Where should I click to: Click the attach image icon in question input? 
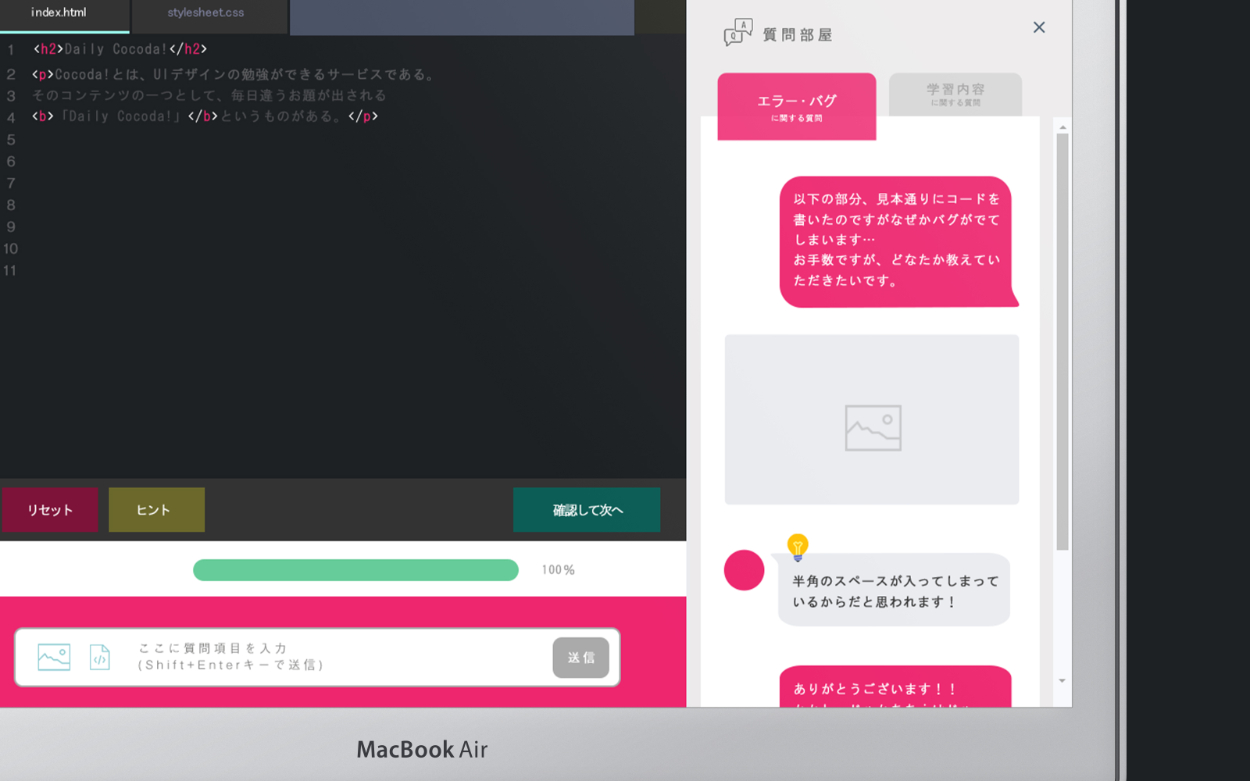tap(54, 657)
